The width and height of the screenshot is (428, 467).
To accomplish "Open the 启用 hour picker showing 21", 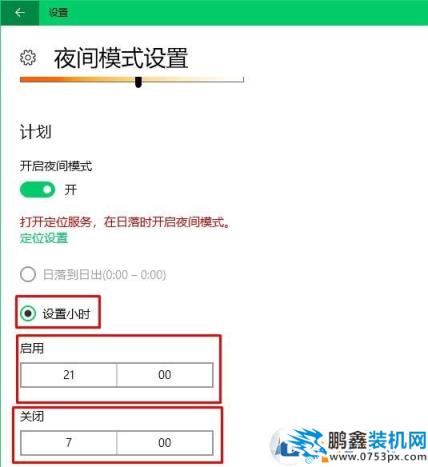I will [x=69, y=375].
